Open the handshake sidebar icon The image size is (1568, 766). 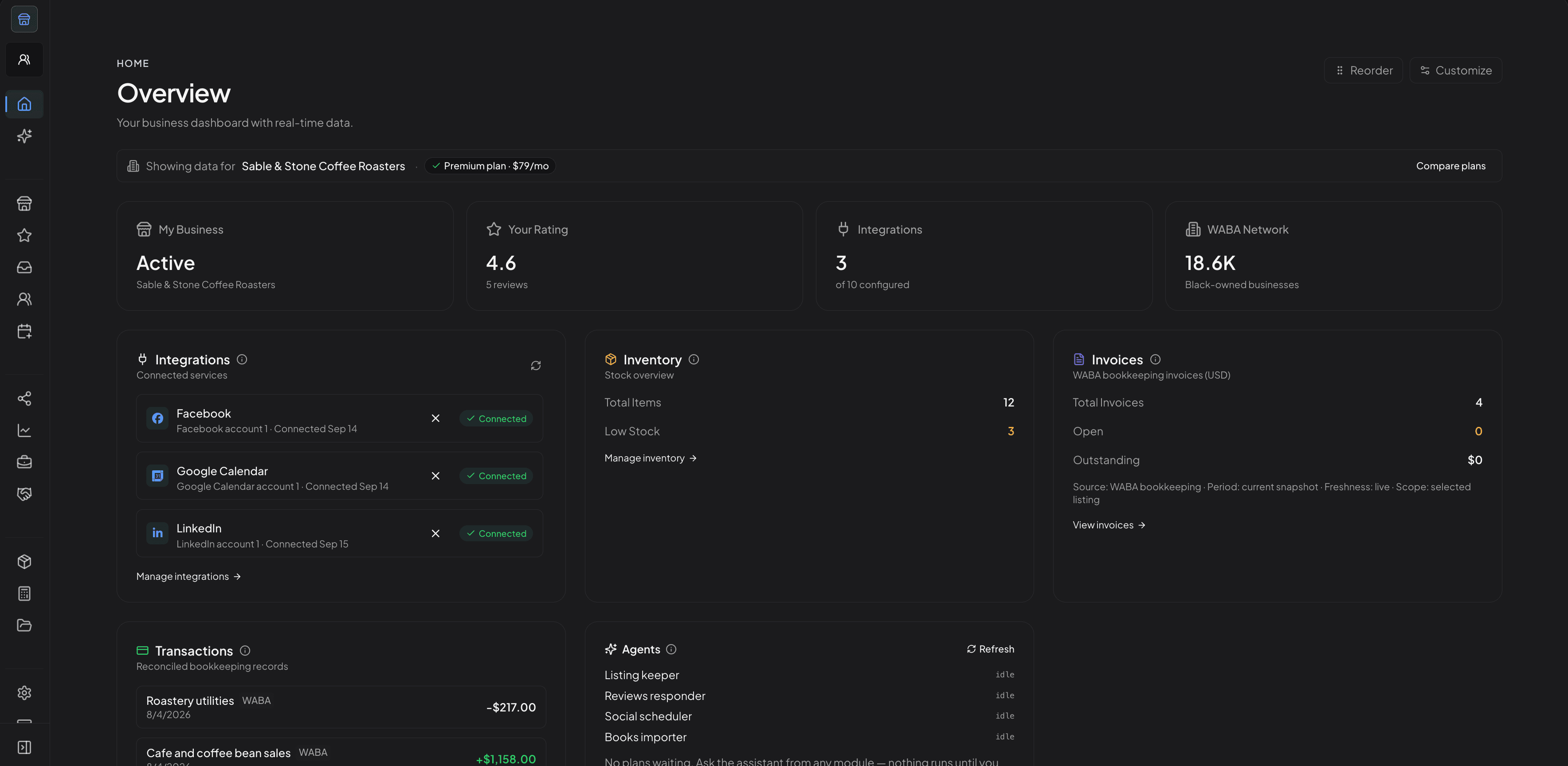pyautogui.click(x=24, y=493)
